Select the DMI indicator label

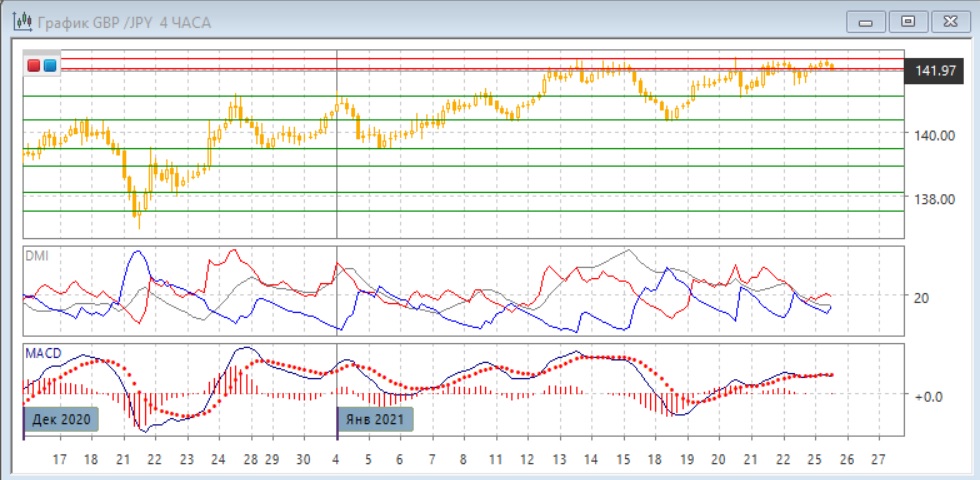pyautogui.click(x=36, y=256)
